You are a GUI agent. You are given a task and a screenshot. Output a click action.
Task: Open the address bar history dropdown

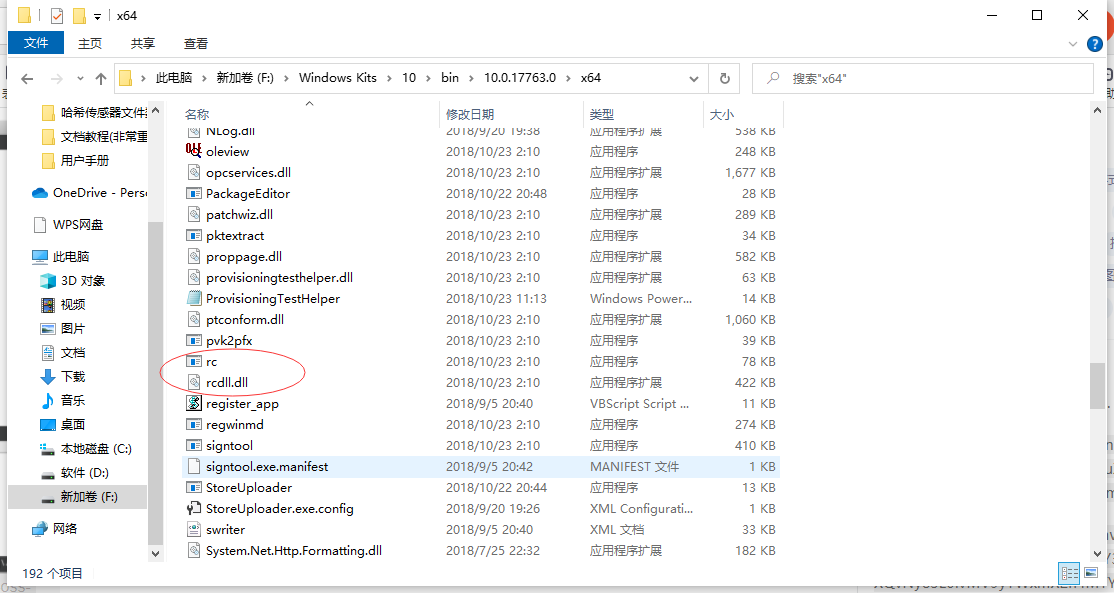pos(694,77)
